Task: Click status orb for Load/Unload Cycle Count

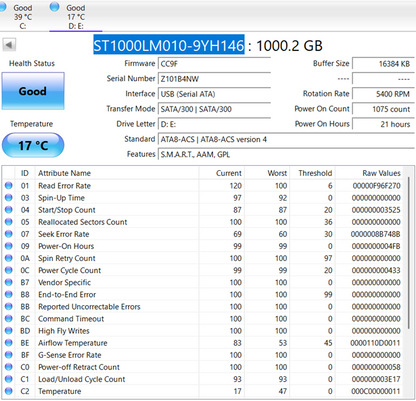Action: pos(9,379)
